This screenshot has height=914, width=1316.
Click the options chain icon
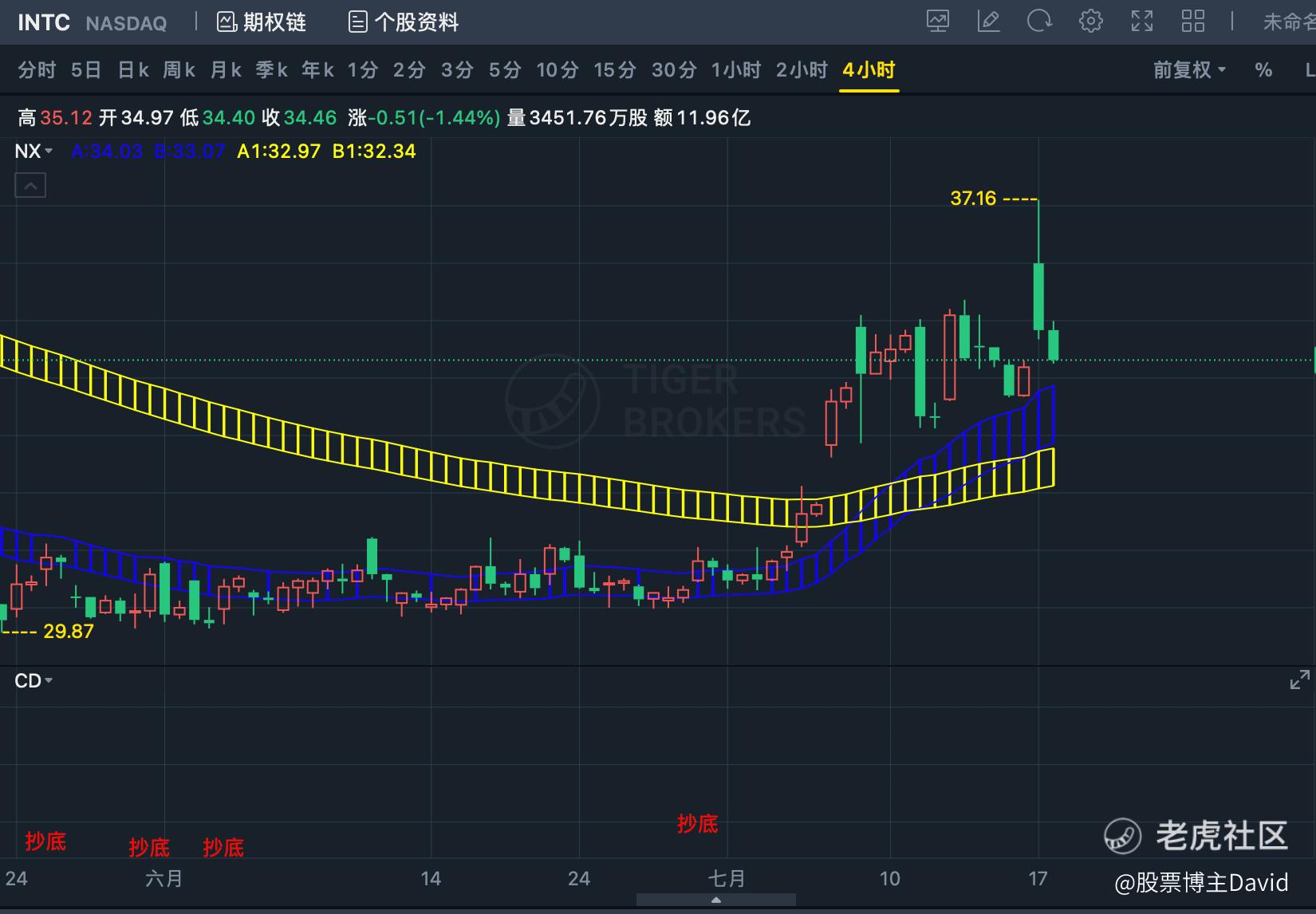(x=227, y=22)
